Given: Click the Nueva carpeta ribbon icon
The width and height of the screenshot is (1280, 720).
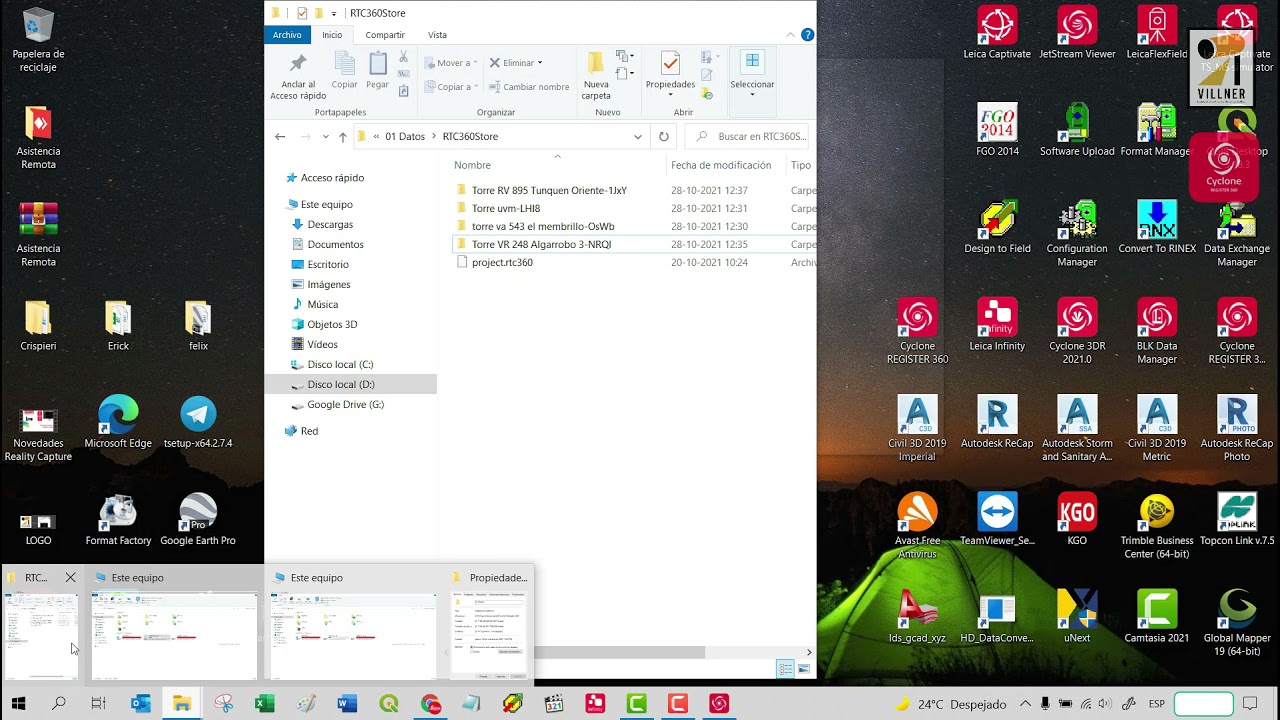Looking at the screenshot, I should coord(596,76).
